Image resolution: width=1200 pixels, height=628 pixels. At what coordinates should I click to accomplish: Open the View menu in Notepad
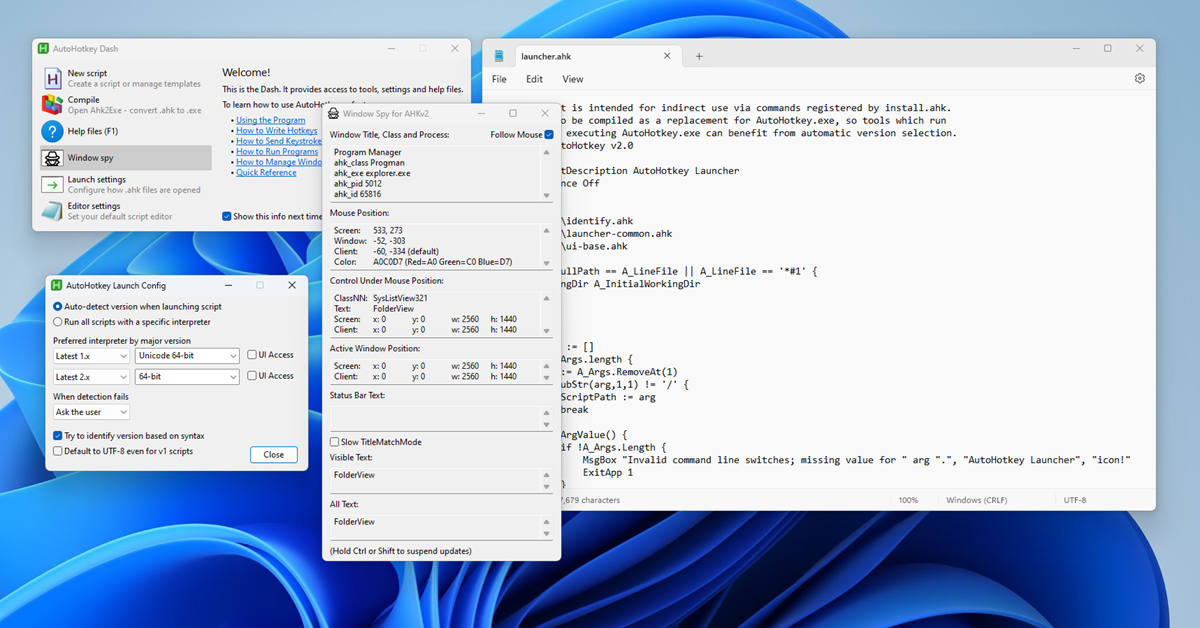573,79
